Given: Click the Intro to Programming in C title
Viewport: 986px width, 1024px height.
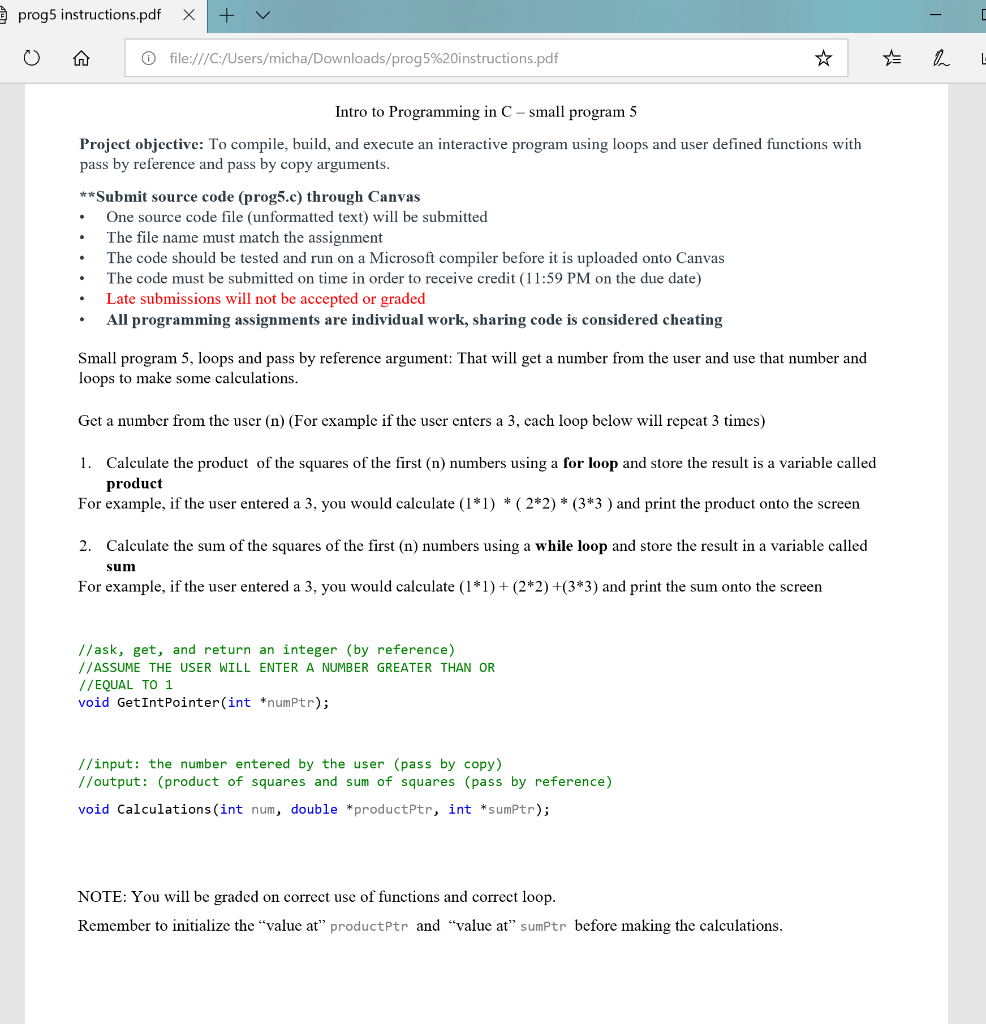Looking at the screenshot, I should pyautogui.click(x=484, y=111).
